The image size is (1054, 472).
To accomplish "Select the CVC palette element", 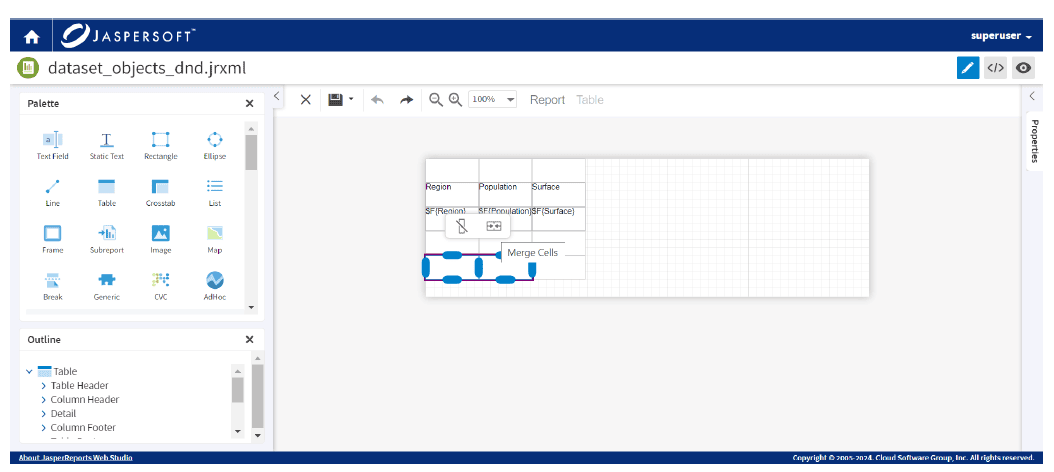I will click(x=161, y=286).
